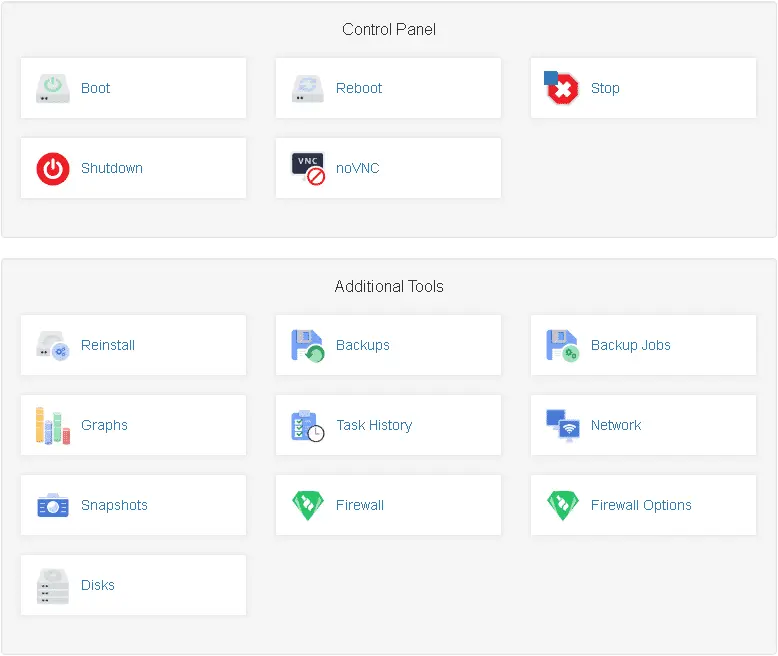Image resolution: width=778 pixels, height=656 pixels.
Task: Open the Firewall Options link
Action: 641,505
